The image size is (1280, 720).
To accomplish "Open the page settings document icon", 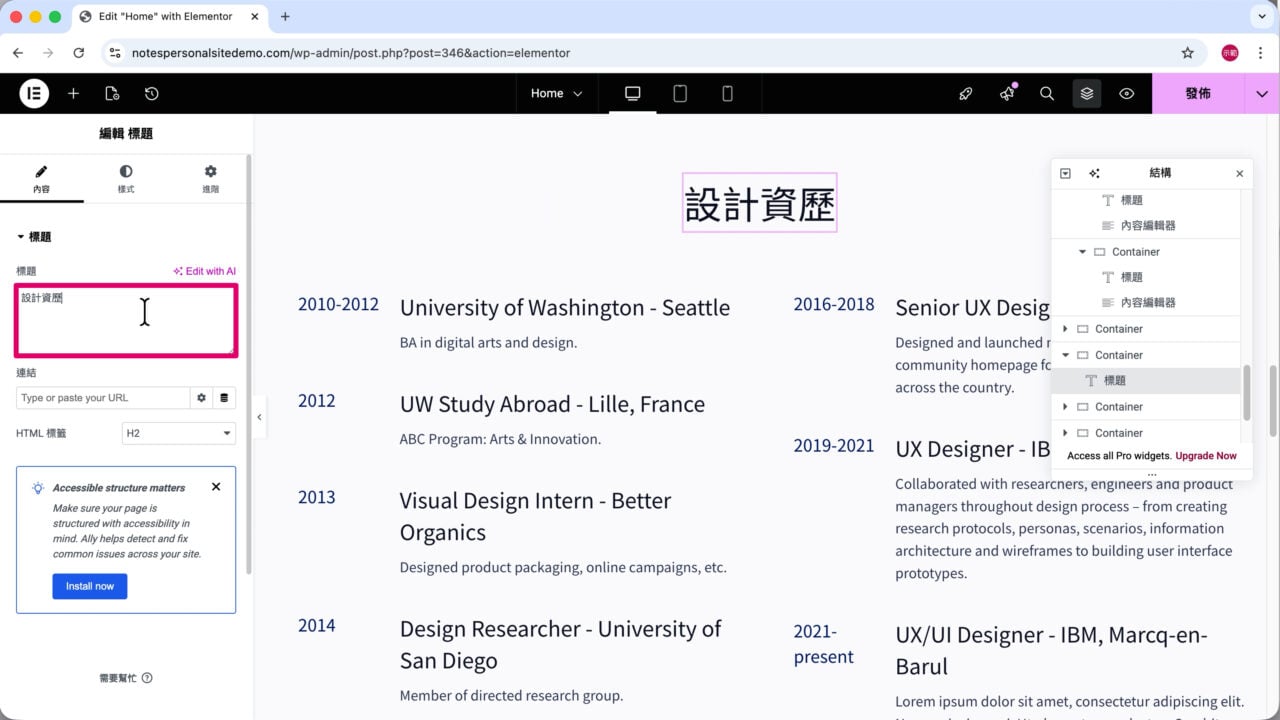I will [112, 93].
